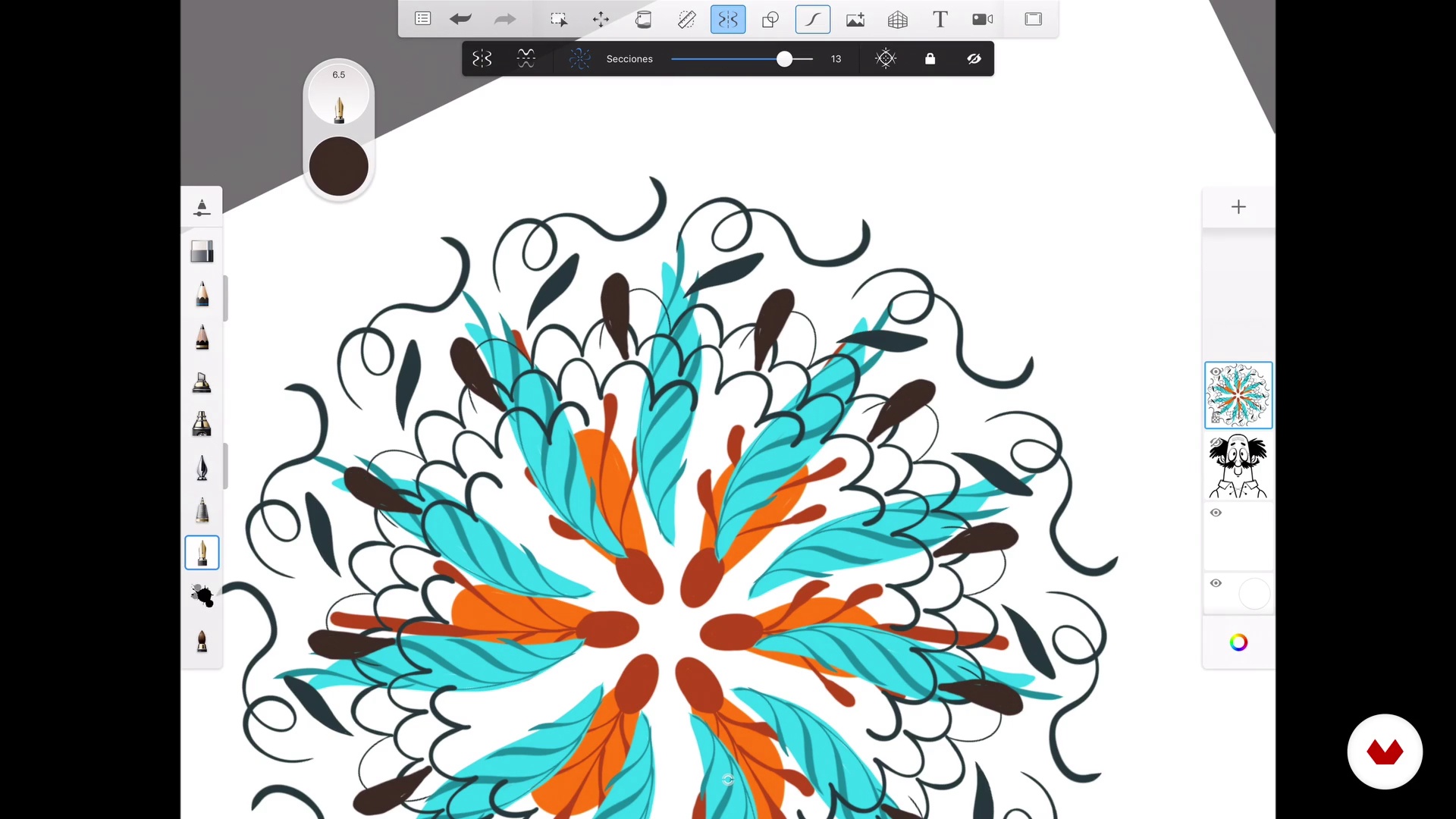Viewport: 1456px width, 819px height.
Task: Select the wide felt marker brush
Action: pyautogui.click(x=202, y=424)
